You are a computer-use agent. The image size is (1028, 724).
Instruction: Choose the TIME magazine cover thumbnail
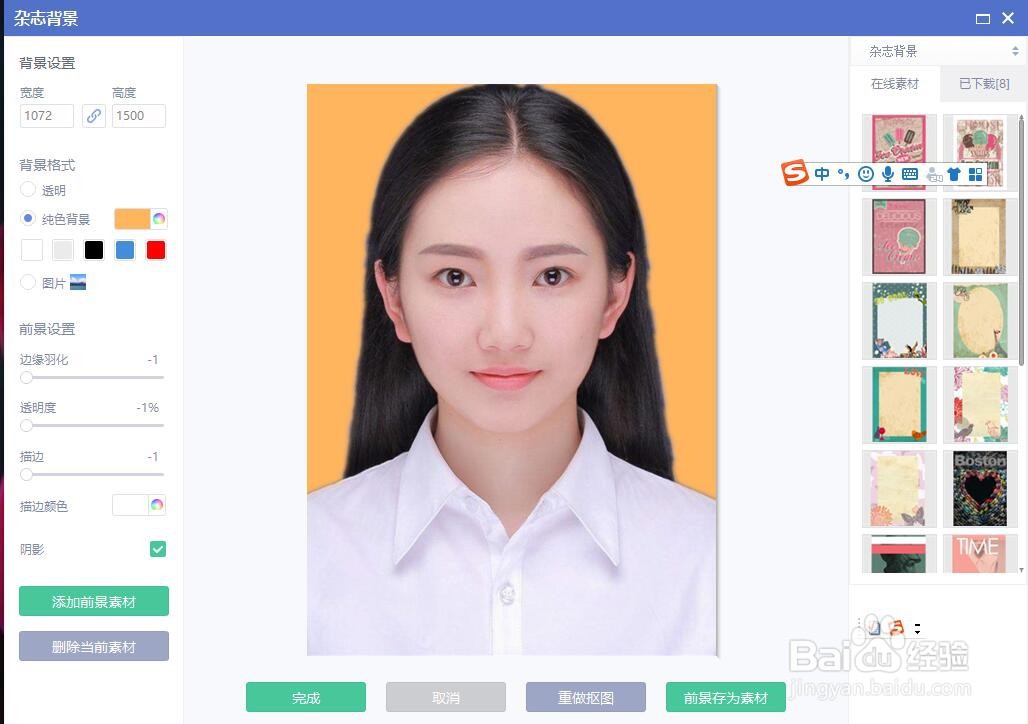click(980, 555)
